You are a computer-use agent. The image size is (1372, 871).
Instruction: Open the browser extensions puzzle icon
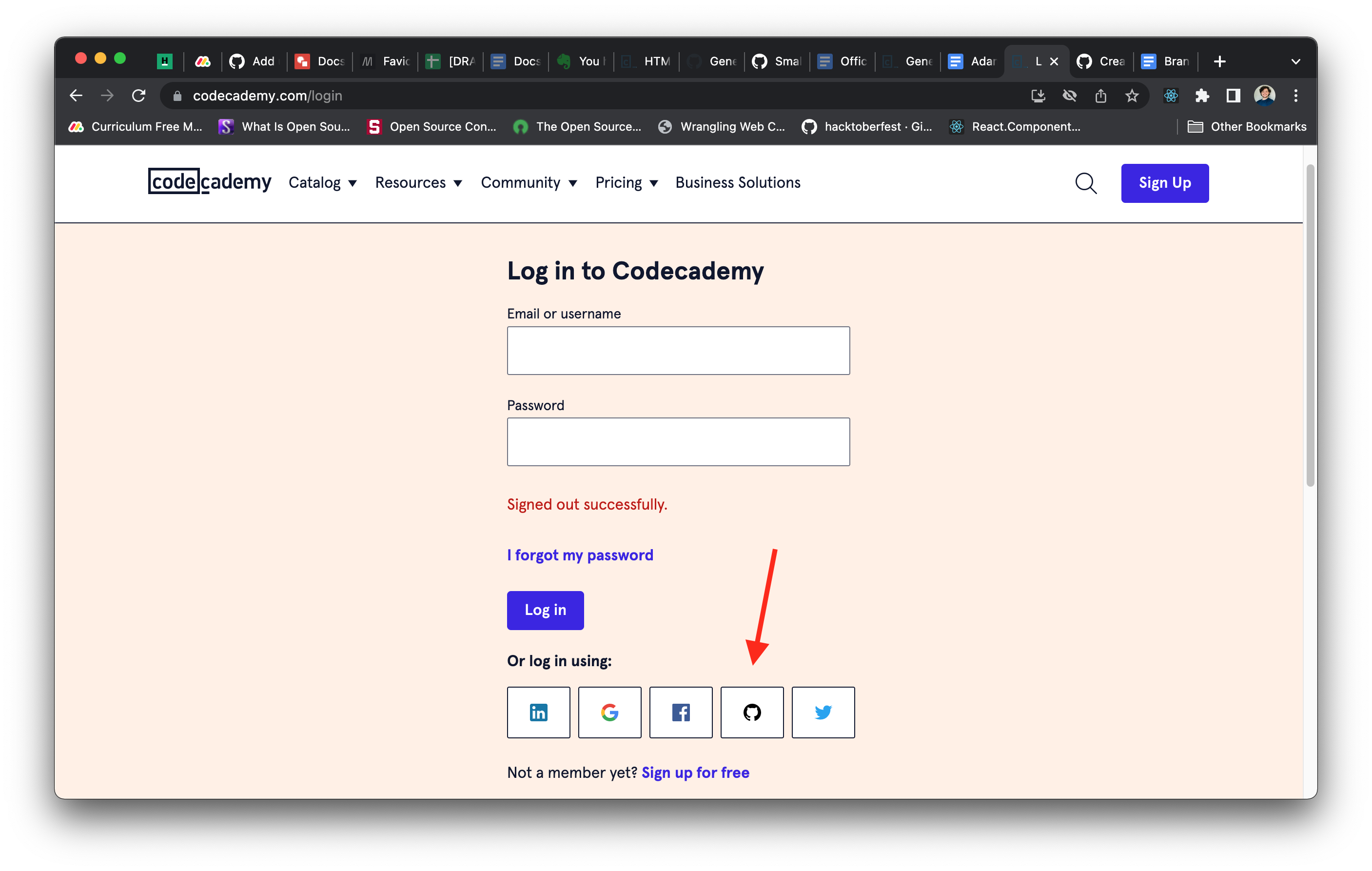(1202, 96)
